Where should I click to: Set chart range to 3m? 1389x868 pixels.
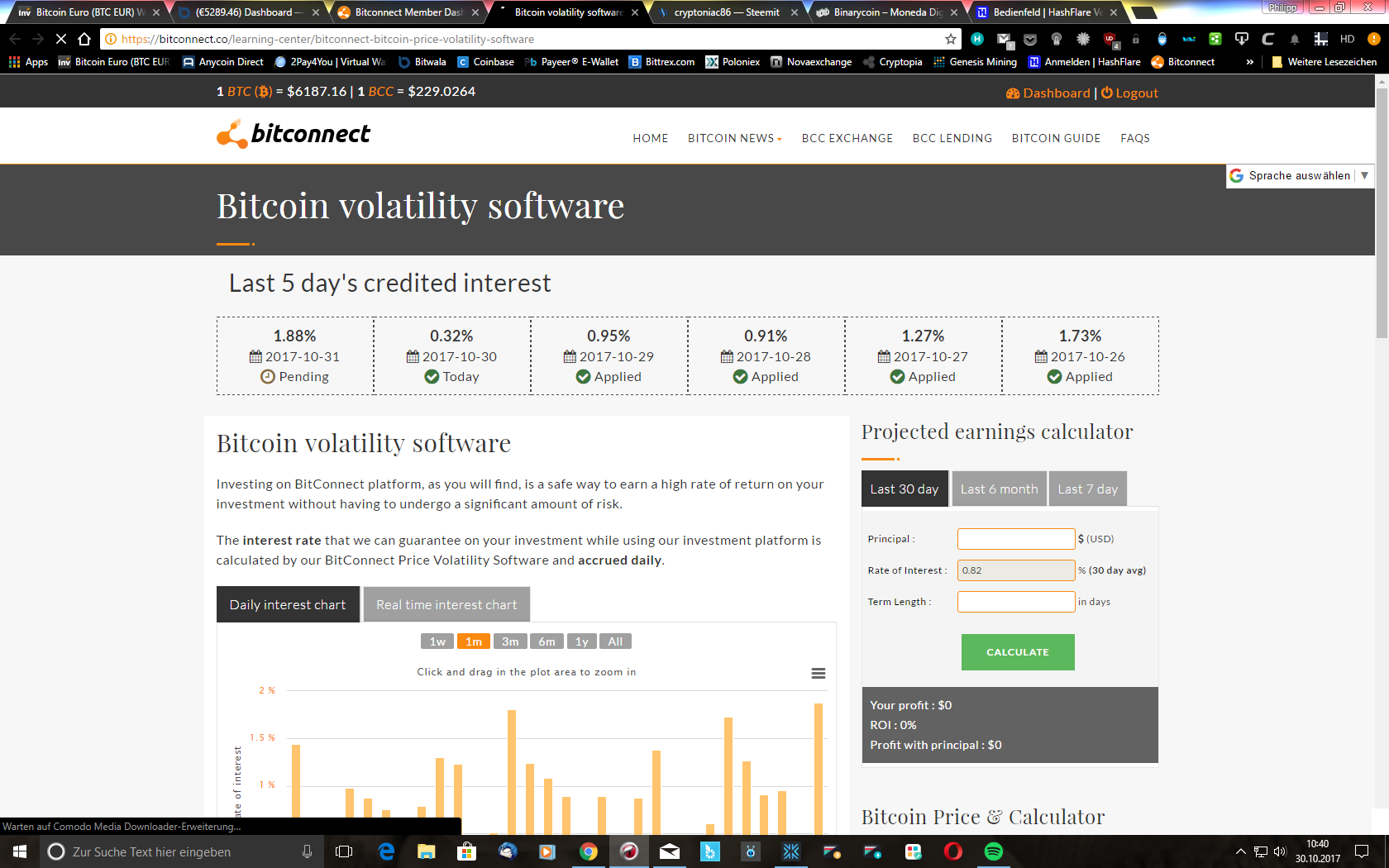(x=510, y=641)
